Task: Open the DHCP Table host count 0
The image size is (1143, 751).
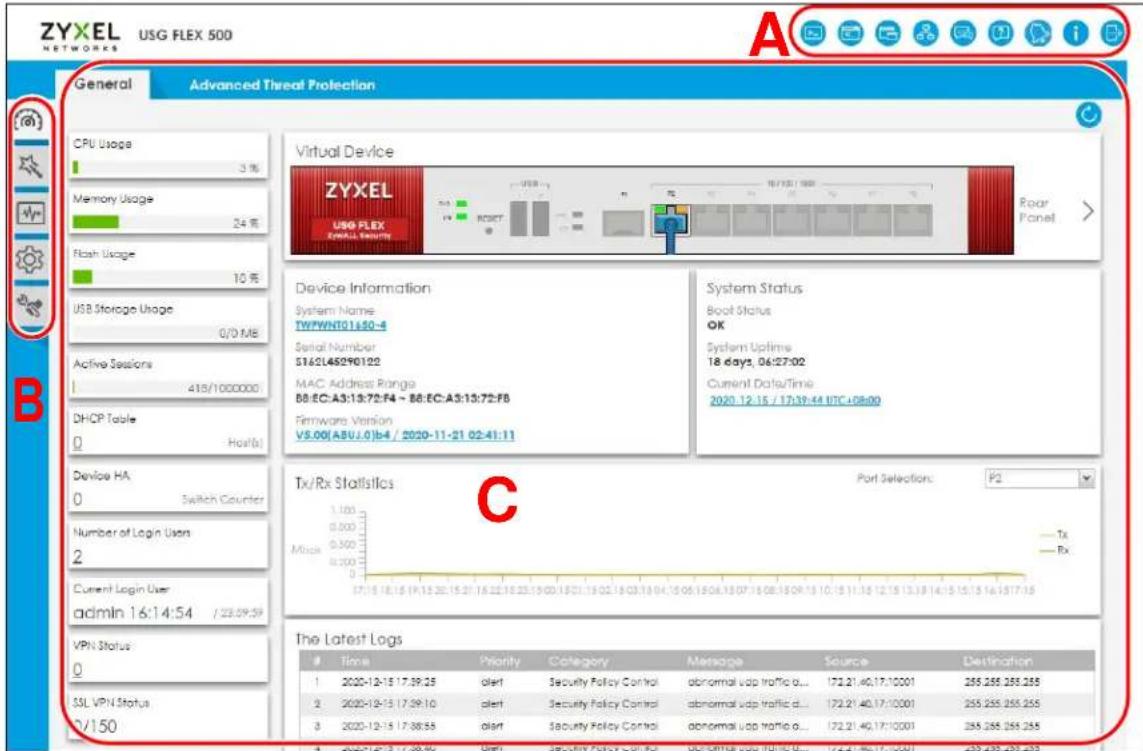Action: pyautogui.click(x=77, y=443)
